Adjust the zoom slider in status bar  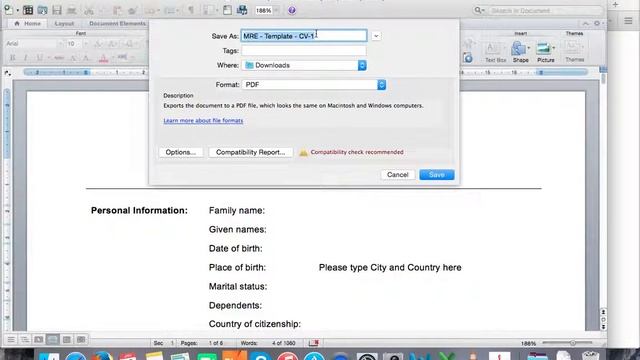(x=573, y=343)
